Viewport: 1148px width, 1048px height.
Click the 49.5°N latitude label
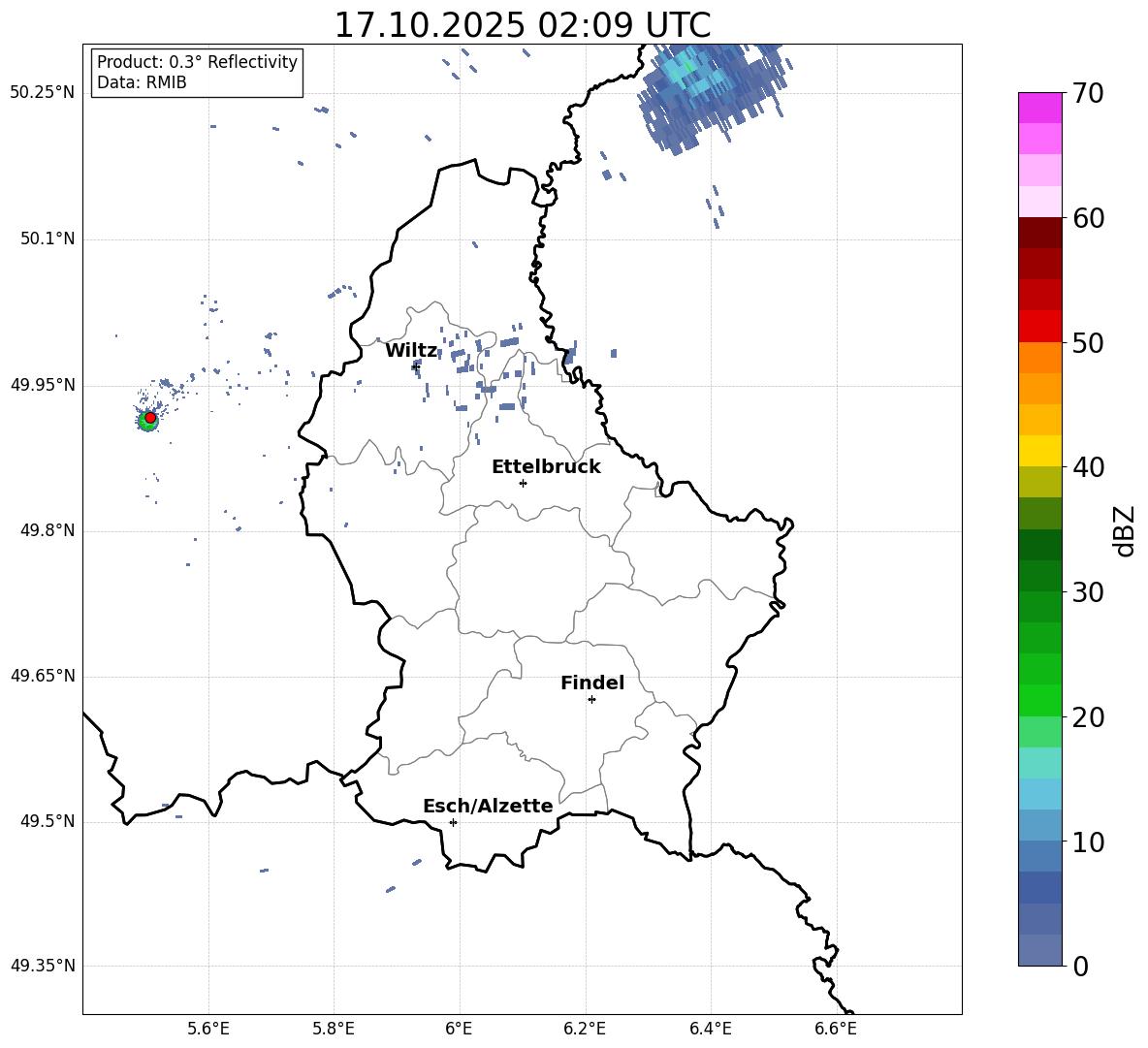click(x=48, y=821)
